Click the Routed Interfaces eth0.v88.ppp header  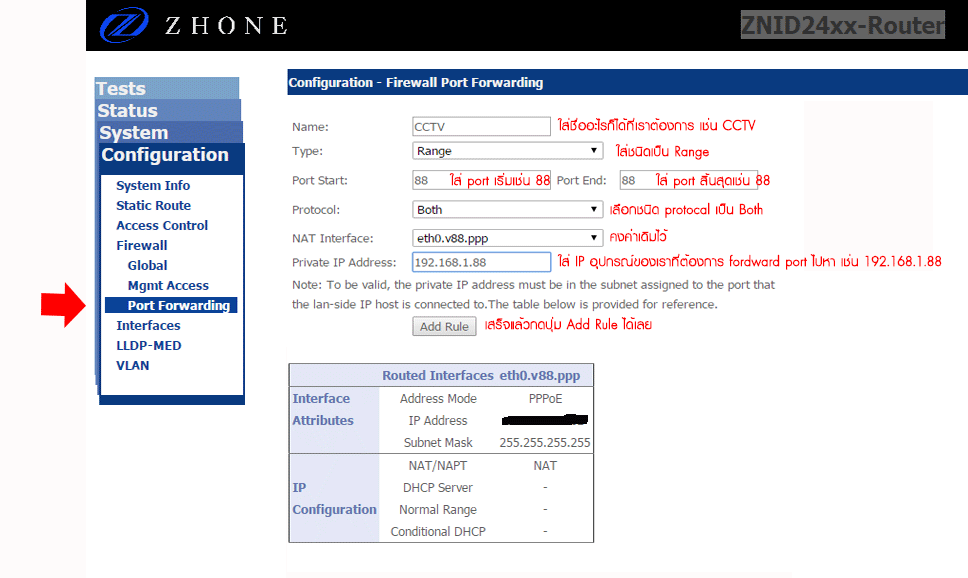point(481,375)
